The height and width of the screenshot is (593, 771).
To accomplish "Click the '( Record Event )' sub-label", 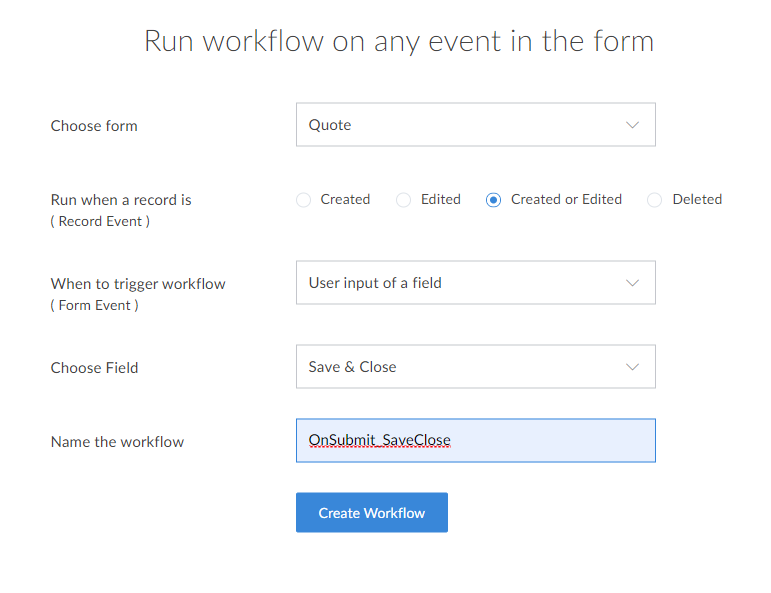I will tap(100, 221).
